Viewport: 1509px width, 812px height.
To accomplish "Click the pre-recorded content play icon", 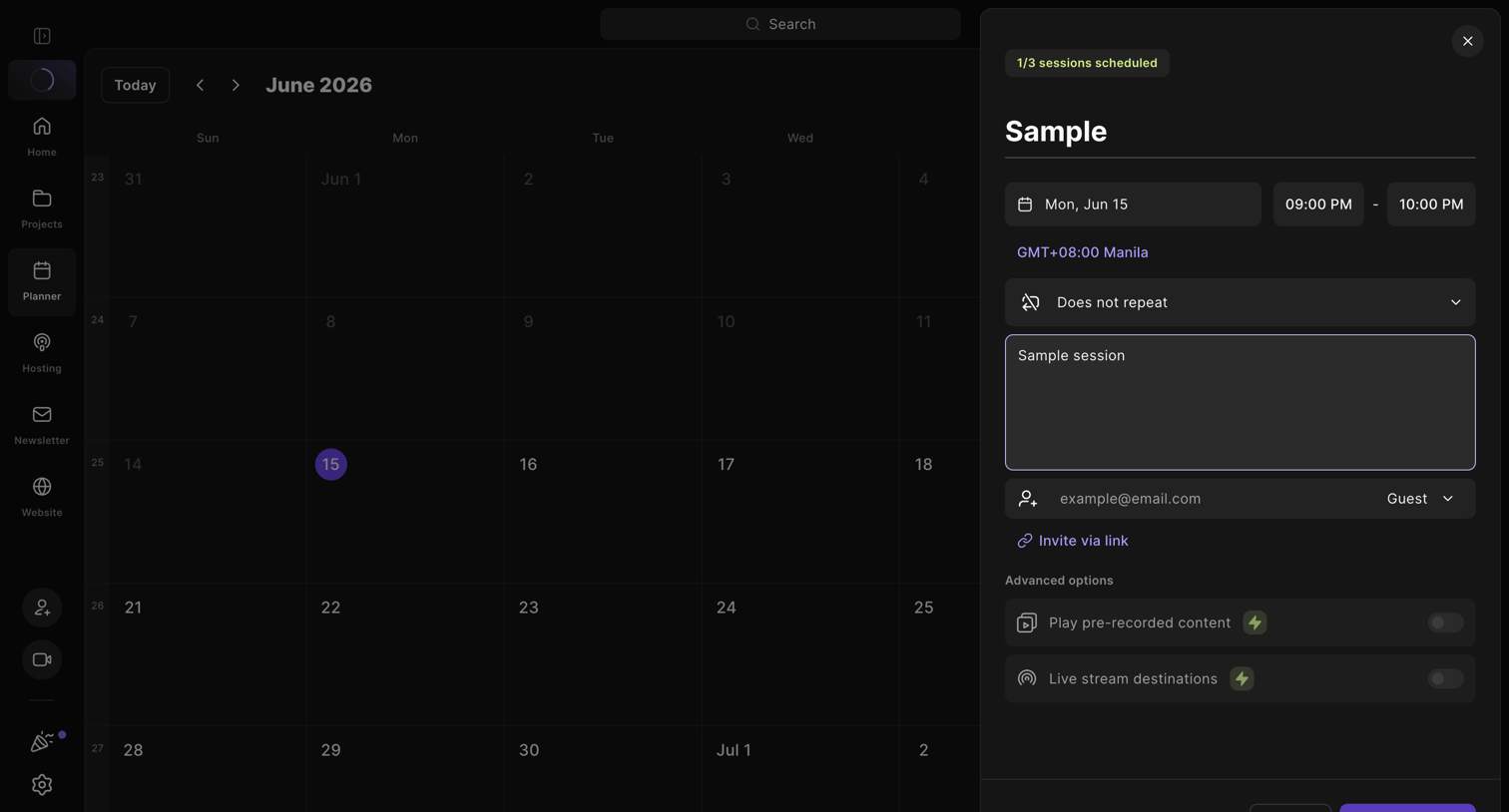I will (1026, 622).
